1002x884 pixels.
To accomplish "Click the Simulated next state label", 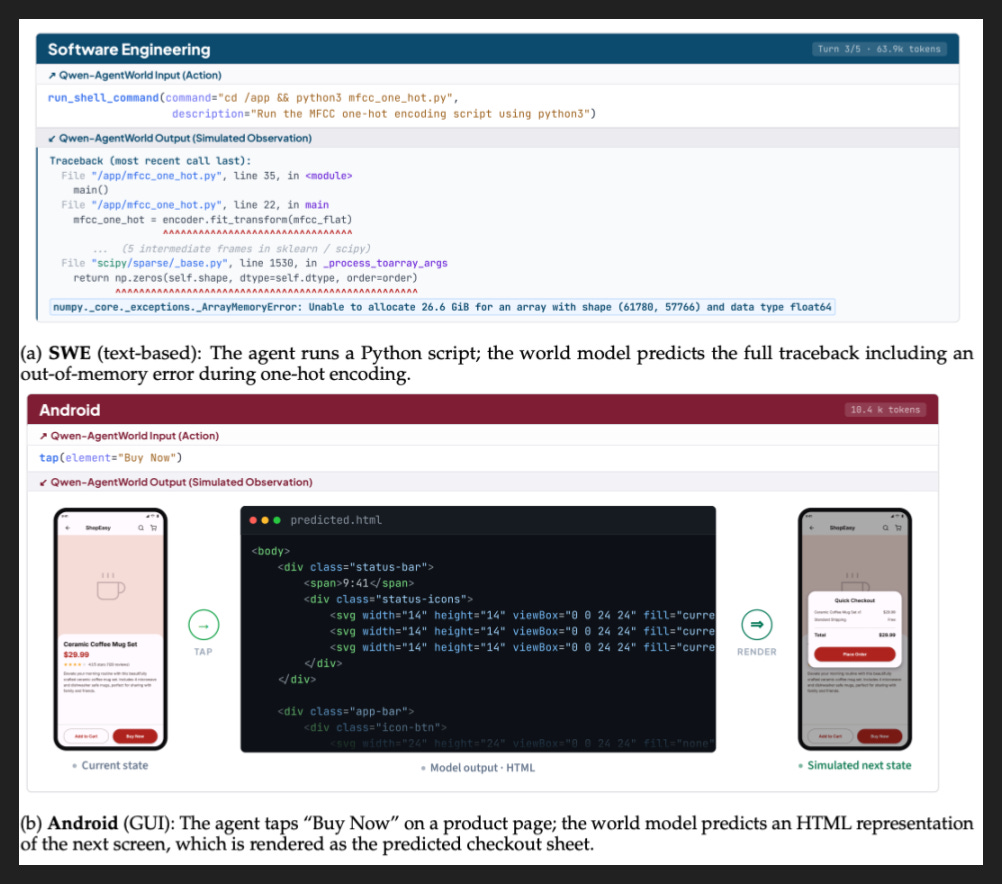I will click(x=859, y=765).
